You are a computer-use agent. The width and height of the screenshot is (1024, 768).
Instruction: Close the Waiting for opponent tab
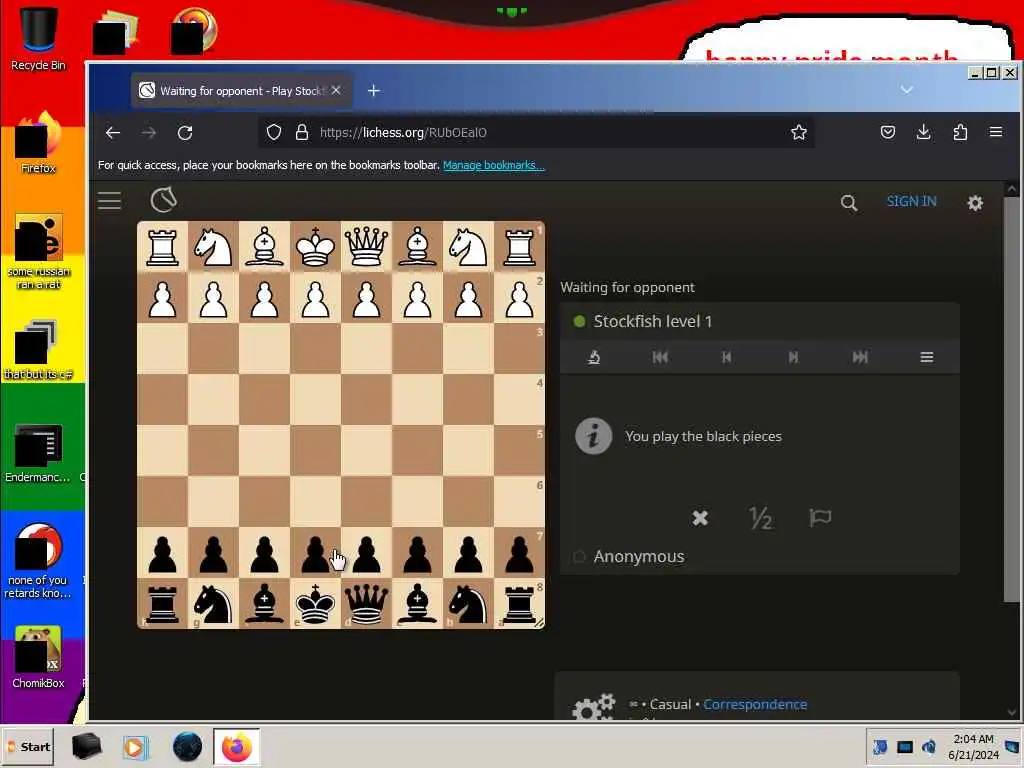click(x=336, y=91)
